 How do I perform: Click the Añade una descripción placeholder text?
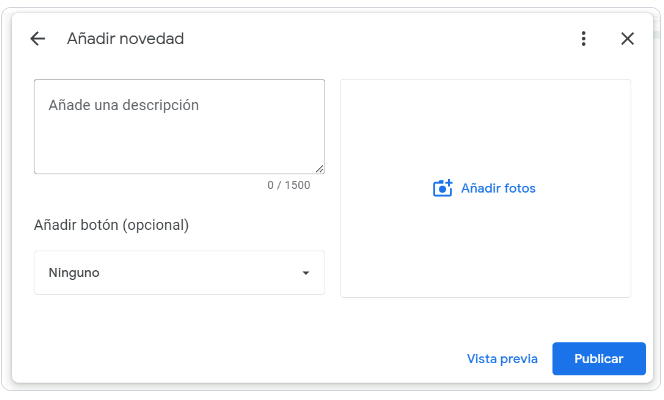[x=123, y=105]
